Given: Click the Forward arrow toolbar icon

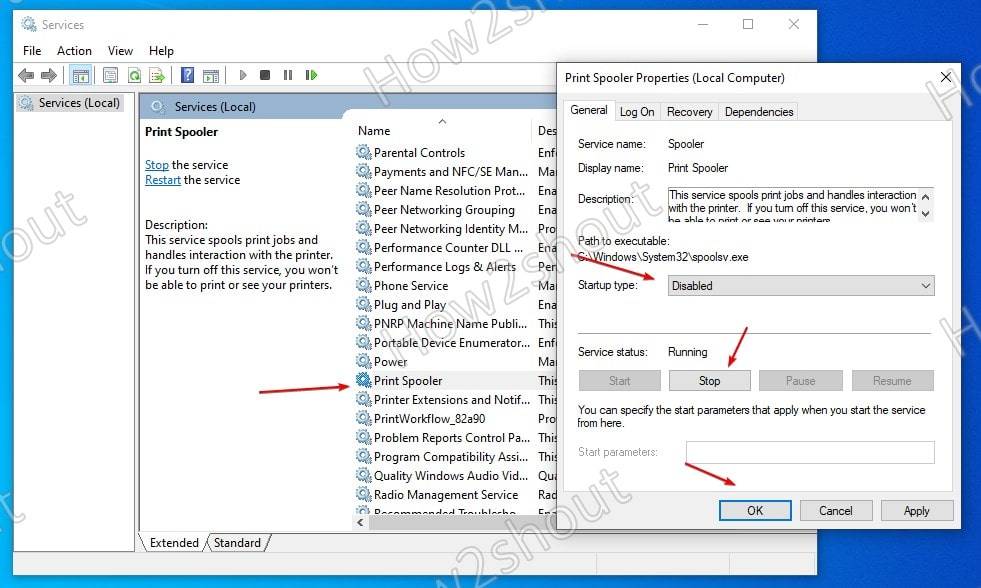Looking at the screenshot, I should (x=49, y=76).
